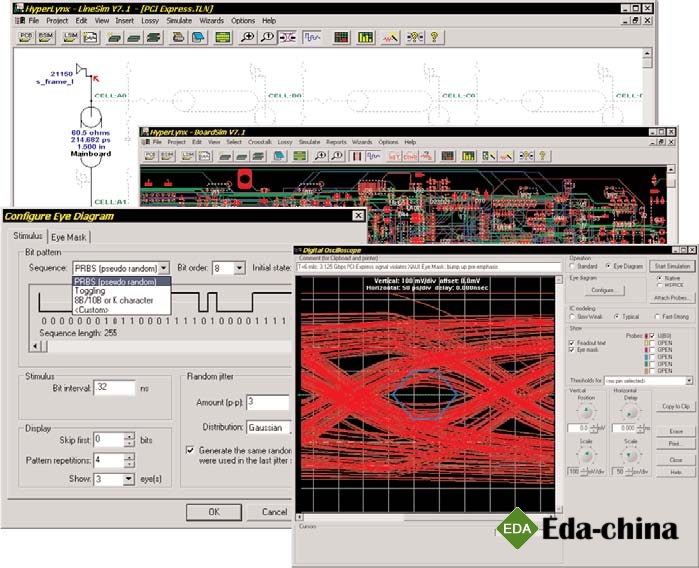The width and height of the screenshot is (699, 568).
Task: Open the Simulate menu in LineSim
Action: click(x=179, y=21)
